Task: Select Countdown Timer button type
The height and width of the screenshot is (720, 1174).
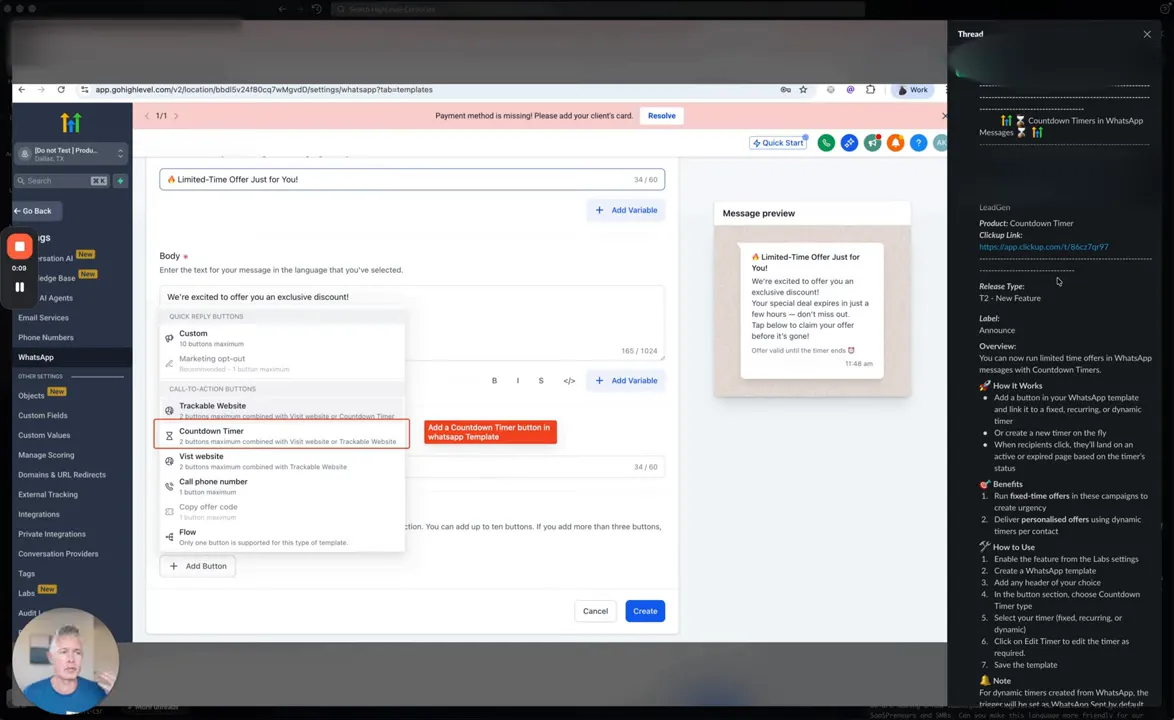Action: click(x=282, y=434)
